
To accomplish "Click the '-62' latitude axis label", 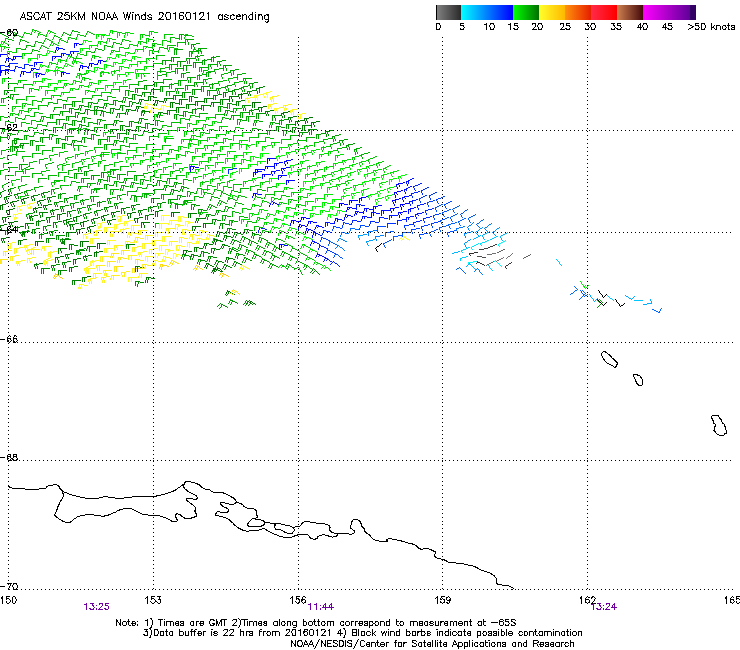I will pos(10,127).
